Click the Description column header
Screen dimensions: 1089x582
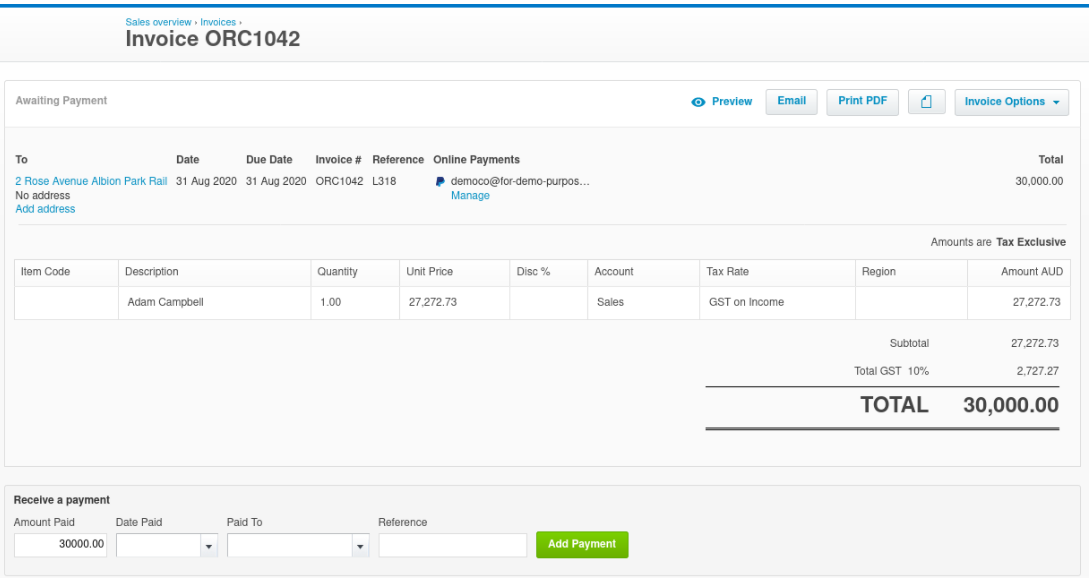coord(215,272)
